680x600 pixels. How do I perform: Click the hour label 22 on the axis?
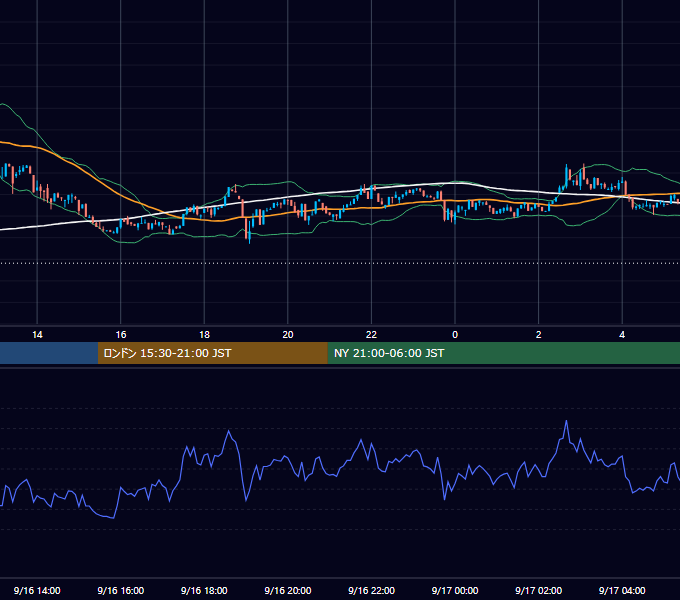[371, 335]
